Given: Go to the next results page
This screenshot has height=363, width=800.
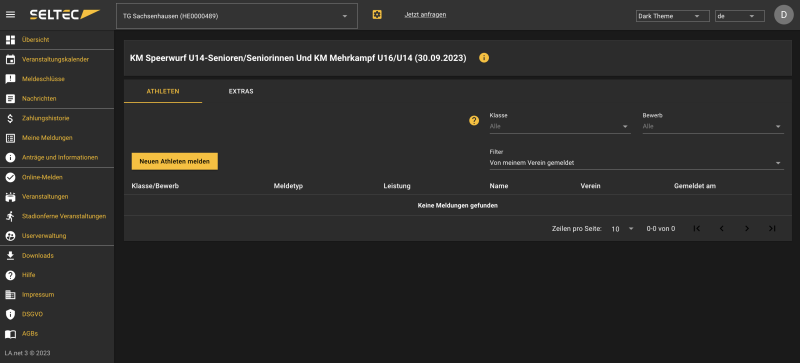Looking at the screenshot, I should (747, 229).
